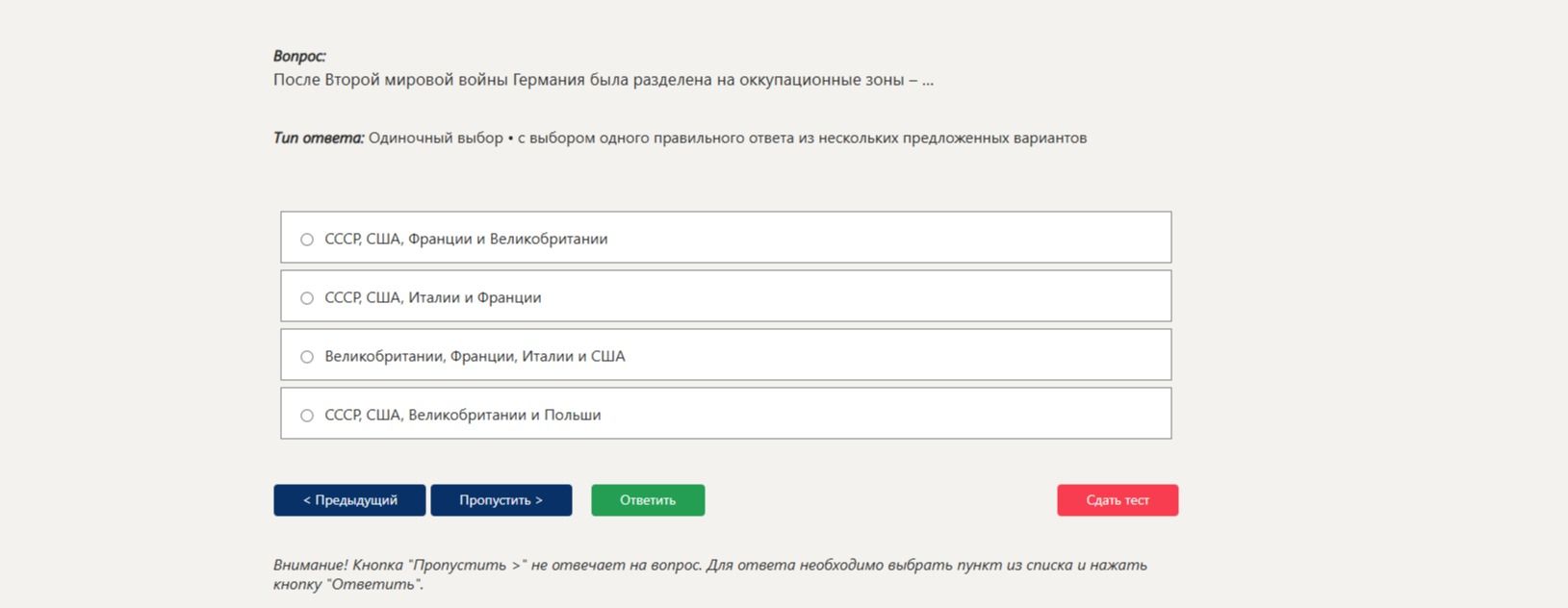Finish via red "Сдать тест" button

click(1118, 500)
